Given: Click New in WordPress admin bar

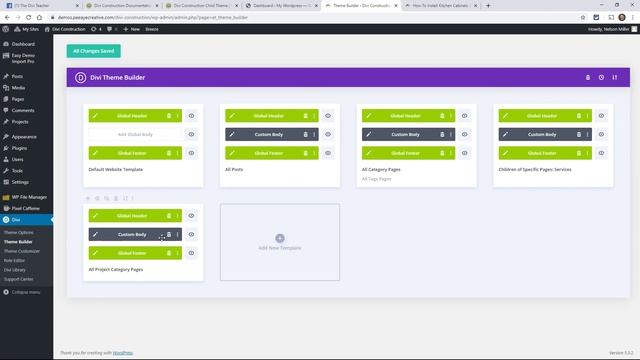Looking at the screenshot, I should pos(131,29).
